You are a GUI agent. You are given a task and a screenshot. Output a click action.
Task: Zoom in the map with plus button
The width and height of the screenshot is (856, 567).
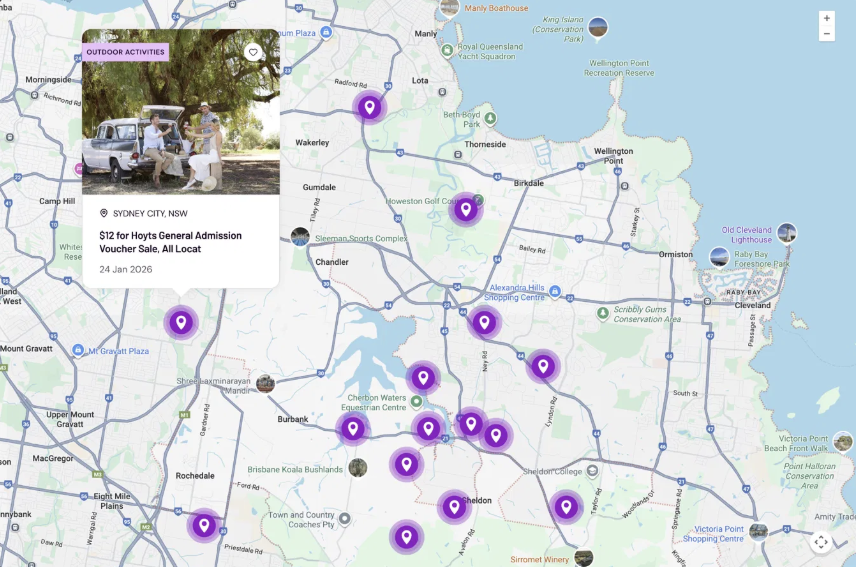[827, 18]
